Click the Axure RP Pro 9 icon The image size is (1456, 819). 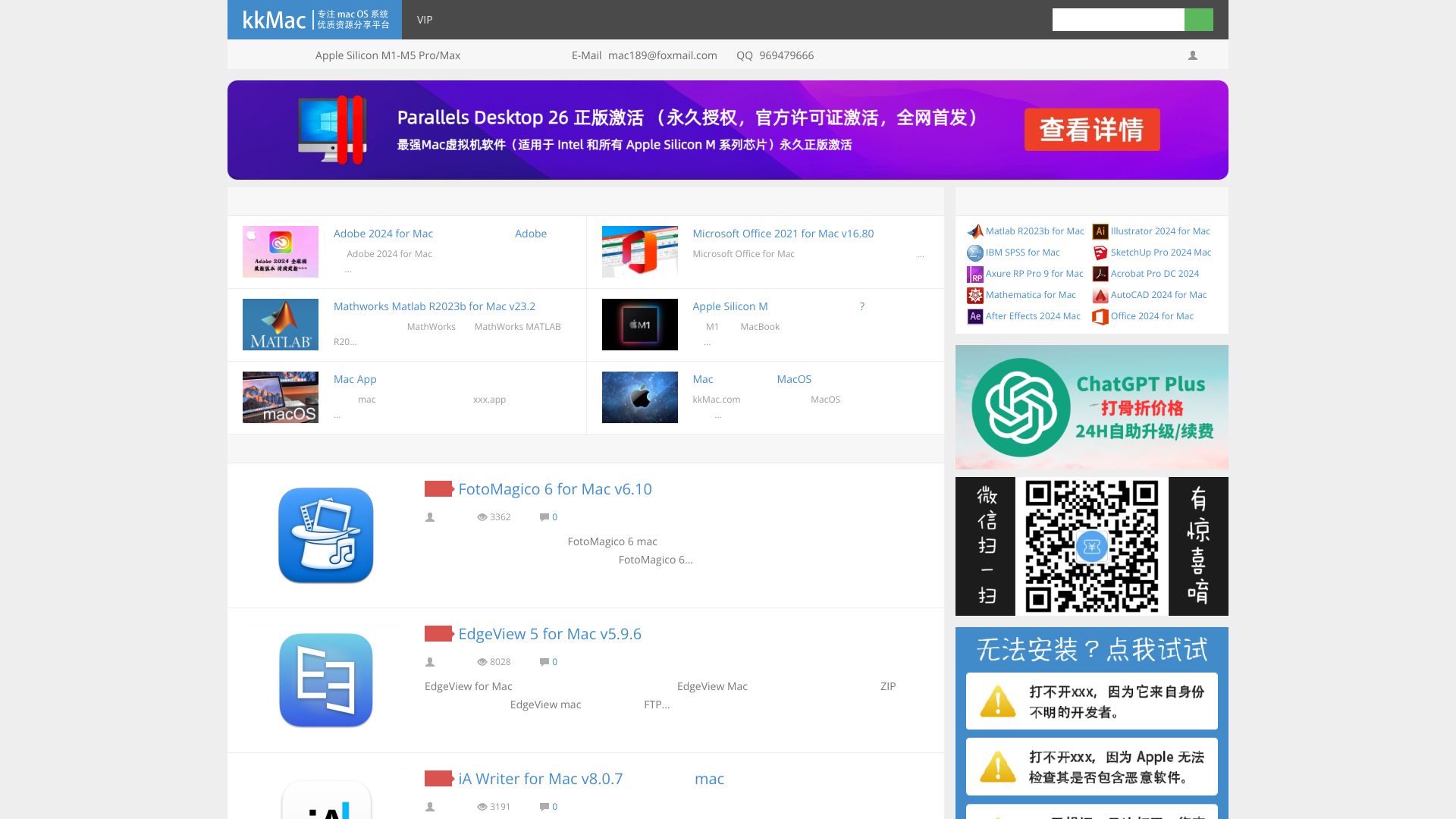tap(975, 274)
